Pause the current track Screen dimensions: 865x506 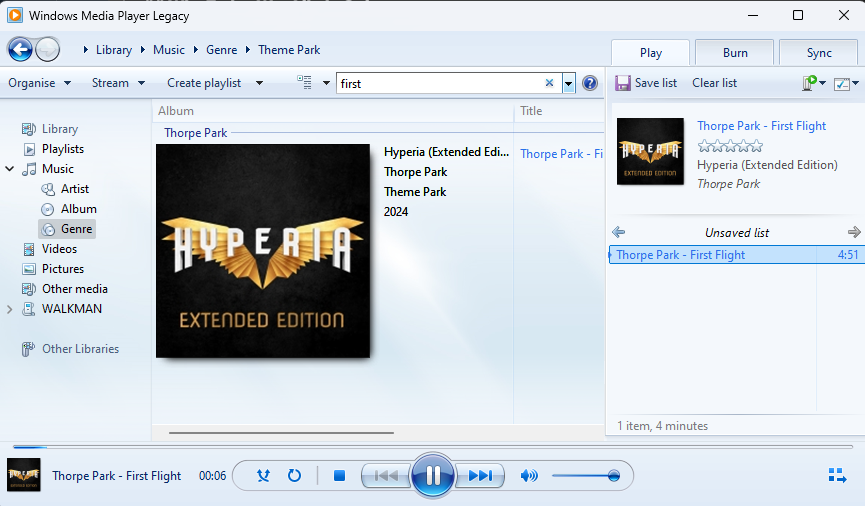(x=433, y=475)
